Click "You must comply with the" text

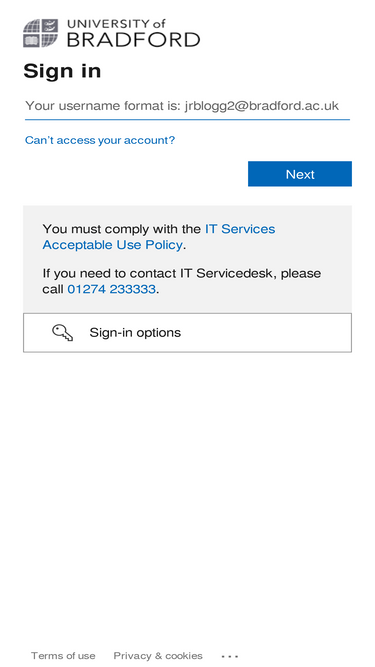click(122, 229)
